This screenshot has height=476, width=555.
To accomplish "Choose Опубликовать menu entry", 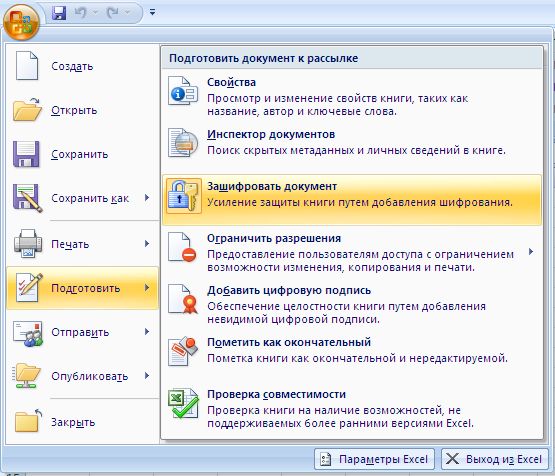I will coord(82,376).
